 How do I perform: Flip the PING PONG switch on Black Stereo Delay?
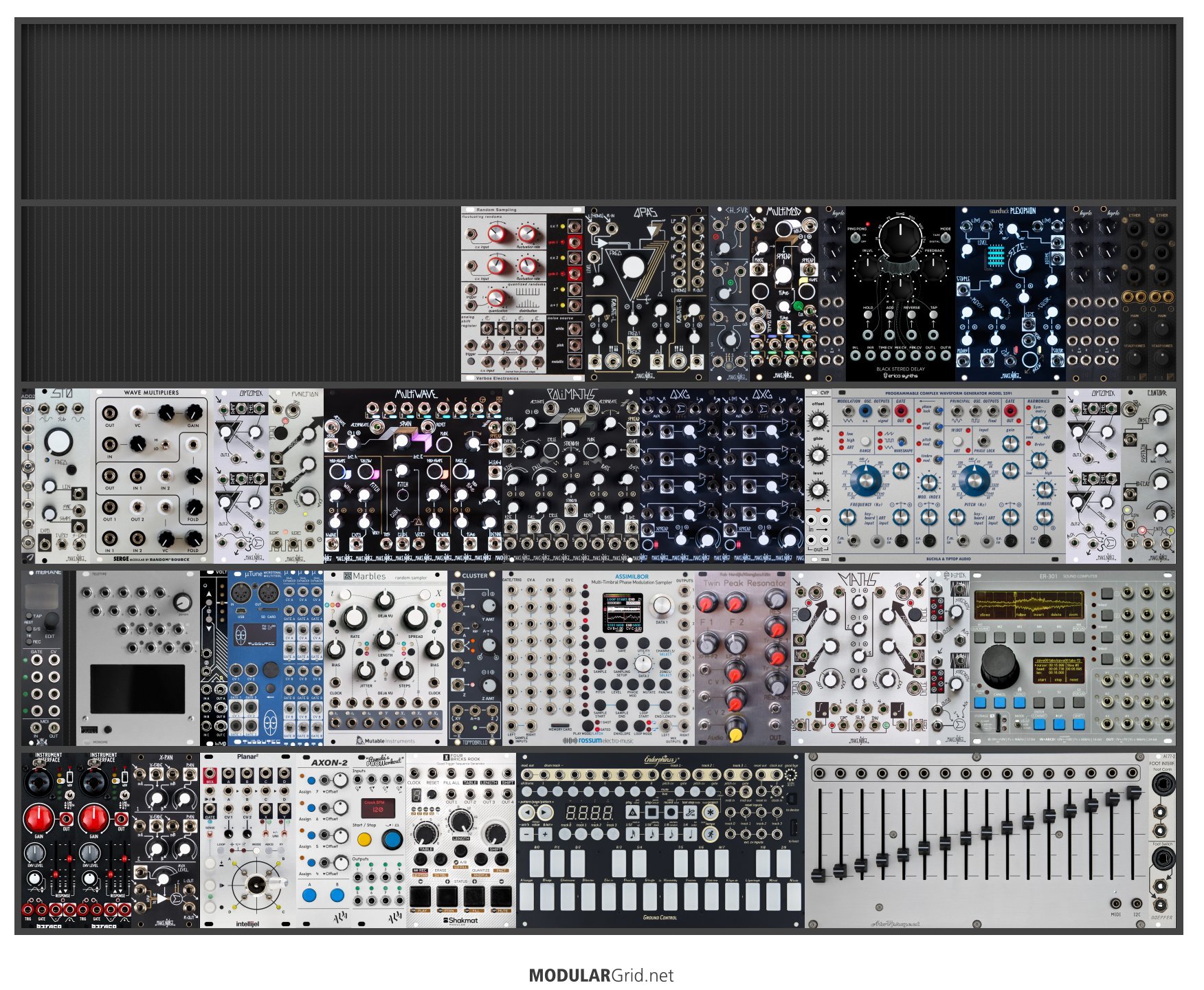[x=856, y=237]
